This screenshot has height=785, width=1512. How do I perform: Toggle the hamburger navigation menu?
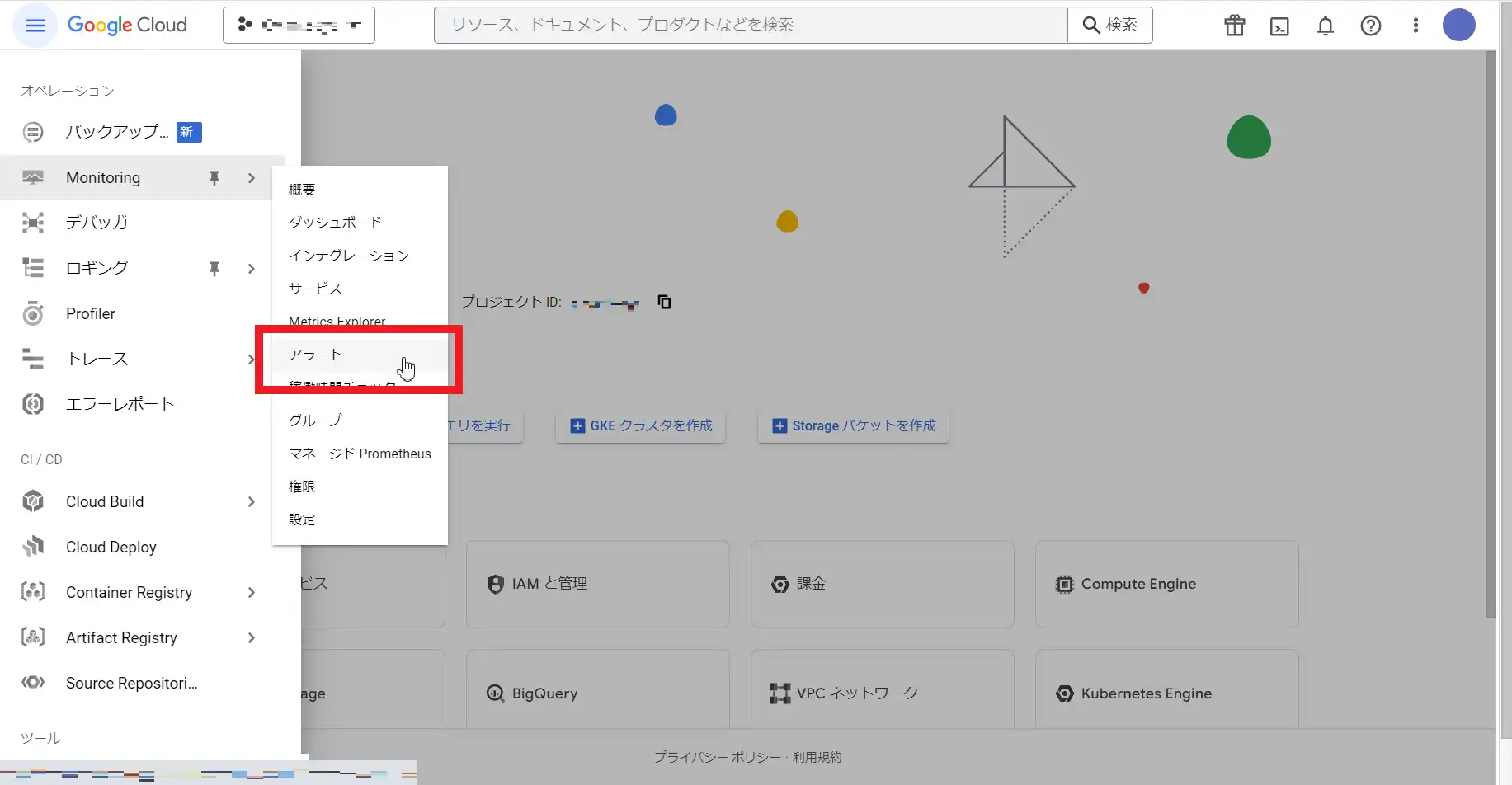click(x=35, y=25)
